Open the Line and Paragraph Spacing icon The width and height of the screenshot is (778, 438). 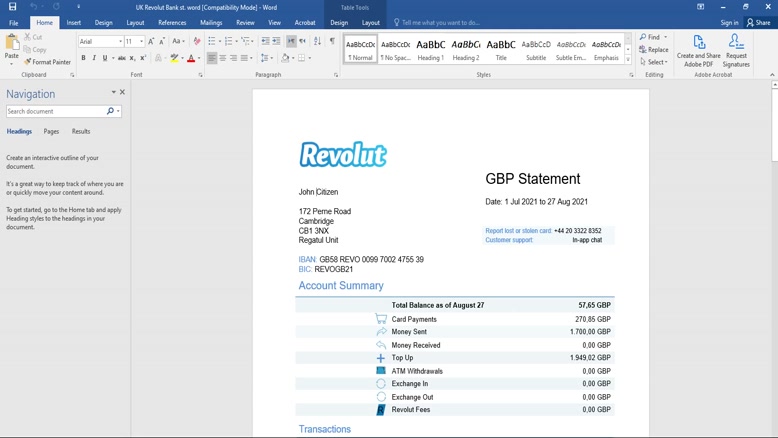tap(264, 58)
